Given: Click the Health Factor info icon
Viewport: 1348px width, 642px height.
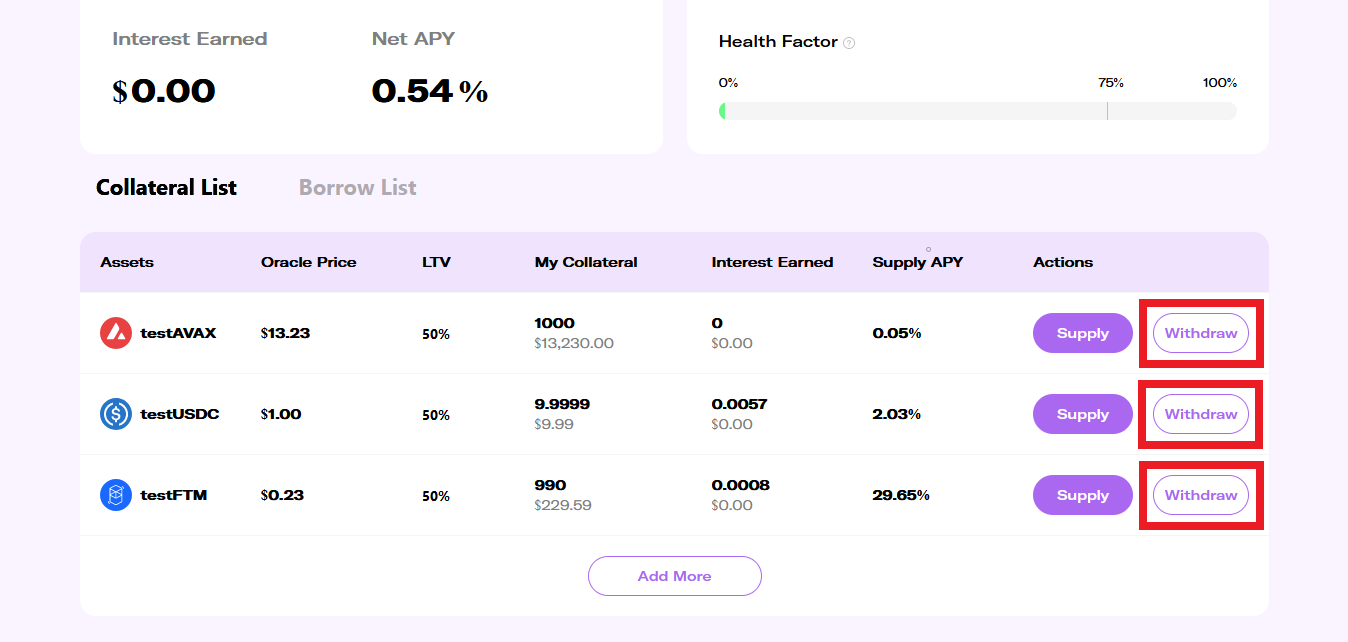Looking at the screenshot, I should click(x=849, y=43).
